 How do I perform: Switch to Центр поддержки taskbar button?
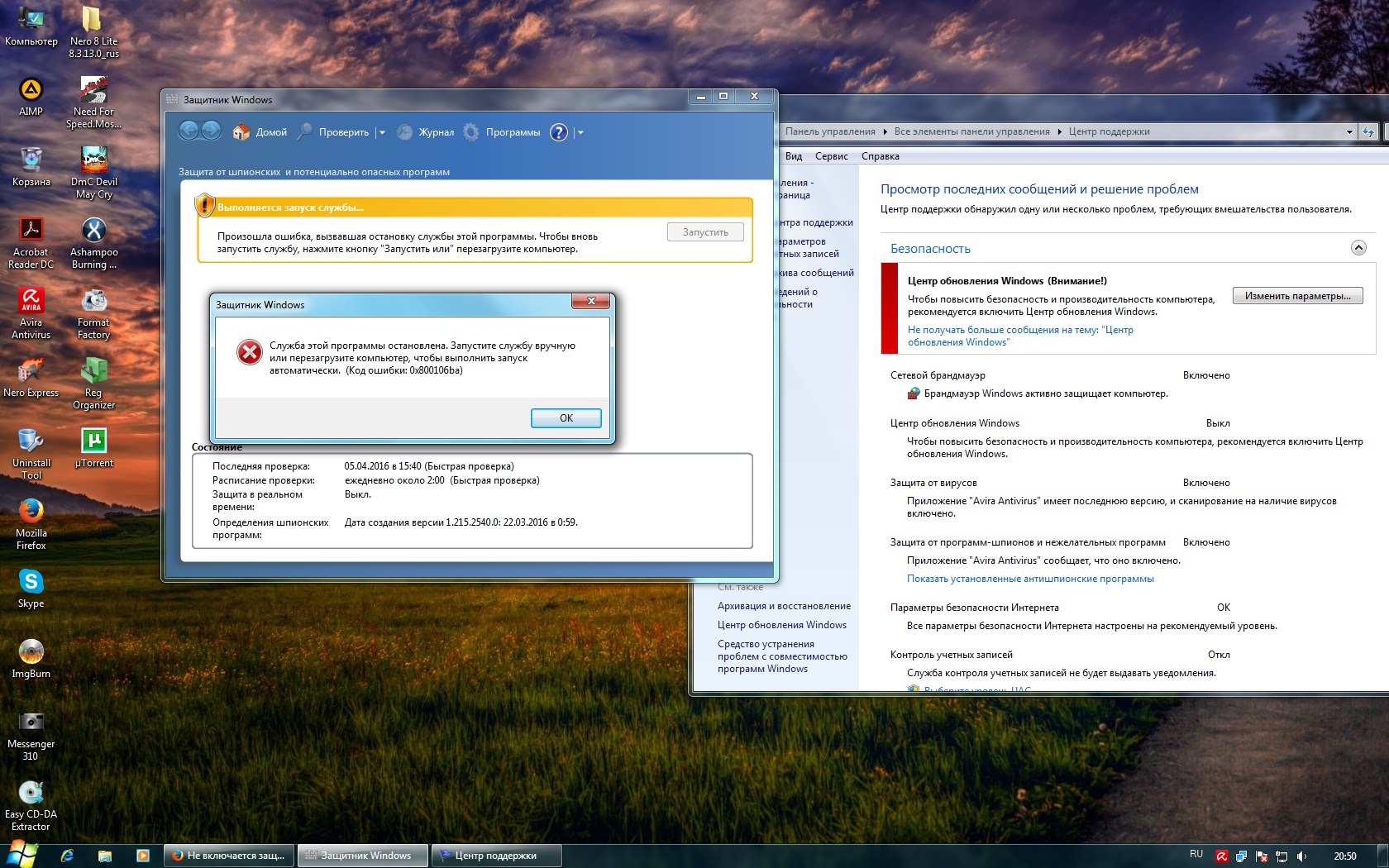pyautogui.click(x=497, y=856)
